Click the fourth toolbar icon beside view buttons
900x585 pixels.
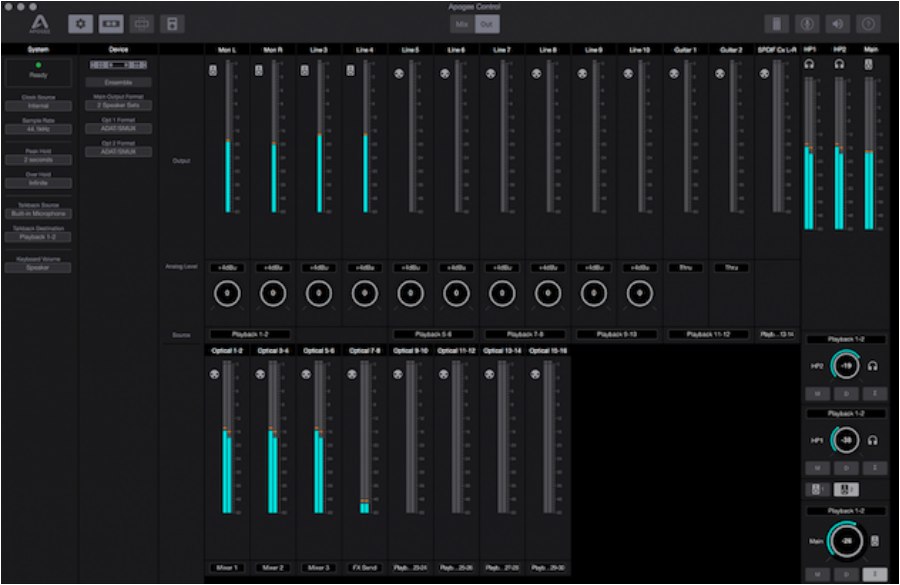tap(172, 24)
